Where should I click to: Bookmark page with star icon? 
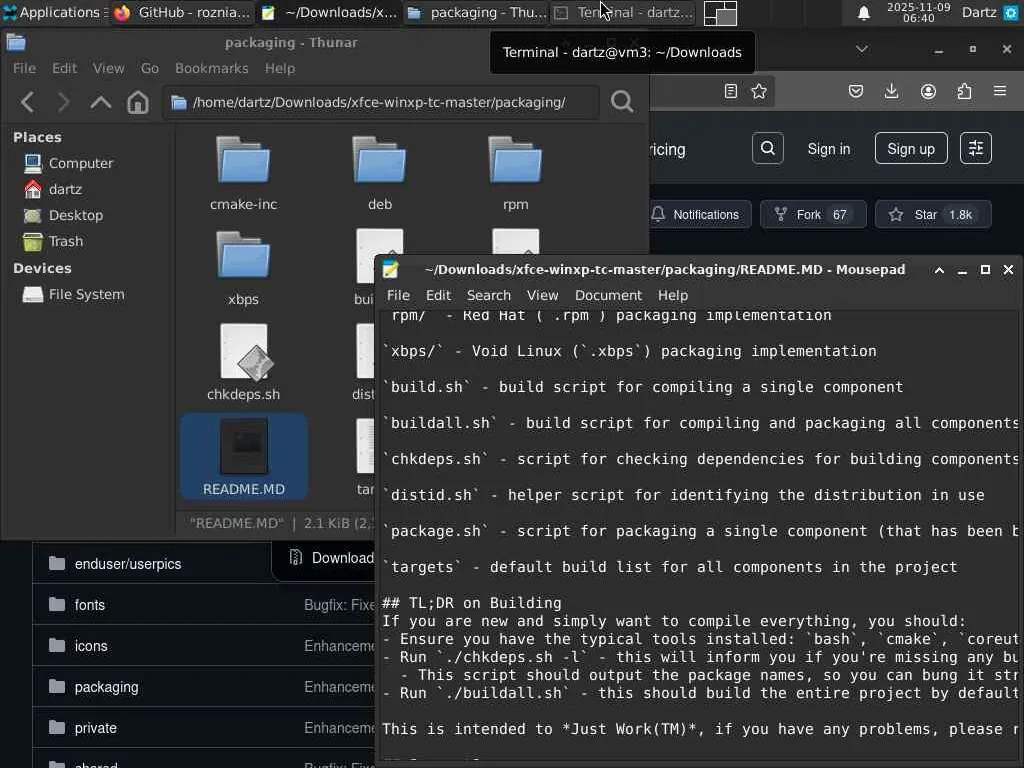(759, 91)
